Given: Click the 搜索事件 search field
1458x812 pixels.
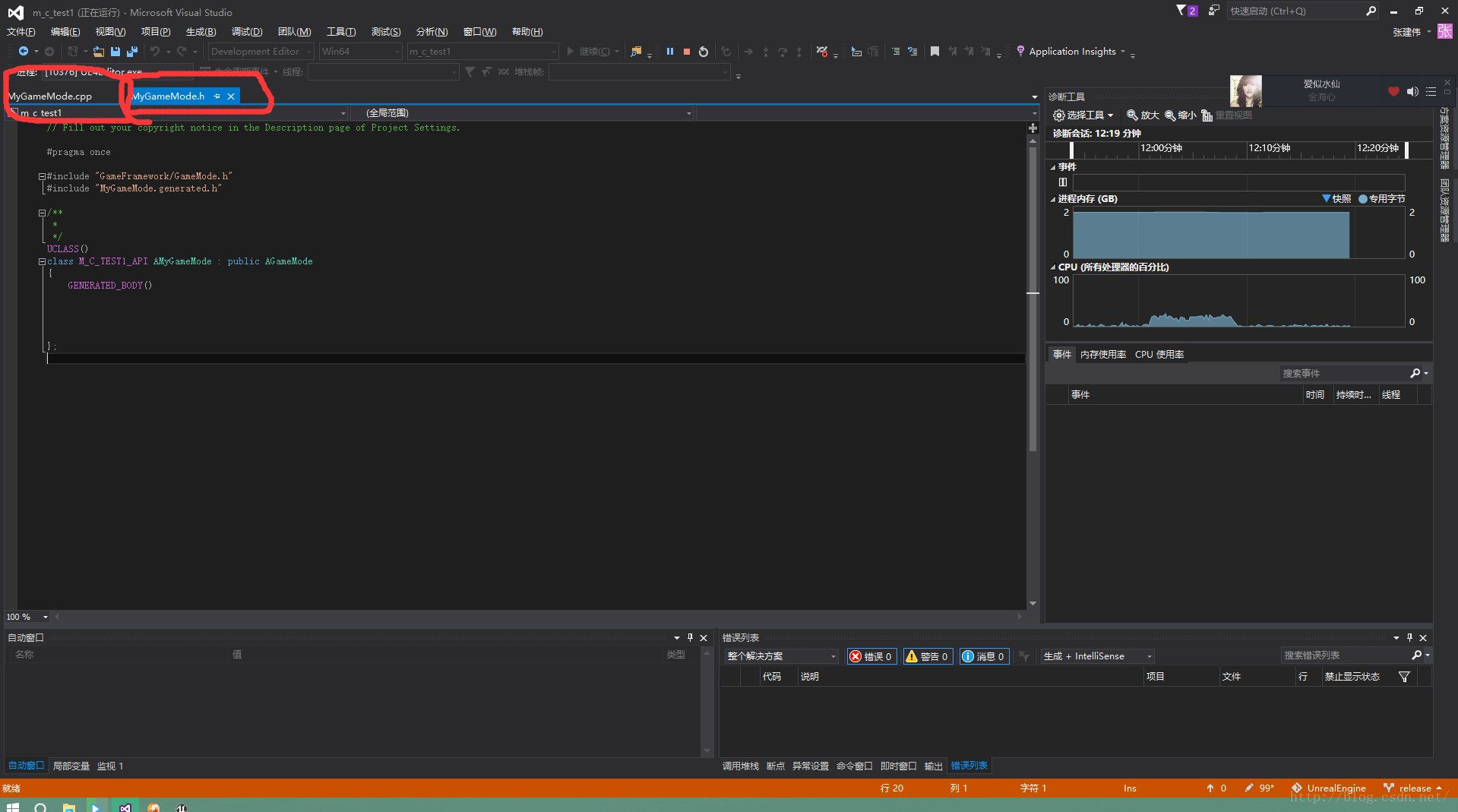Looking at the screenshot, I should (x=1343, y=374).
